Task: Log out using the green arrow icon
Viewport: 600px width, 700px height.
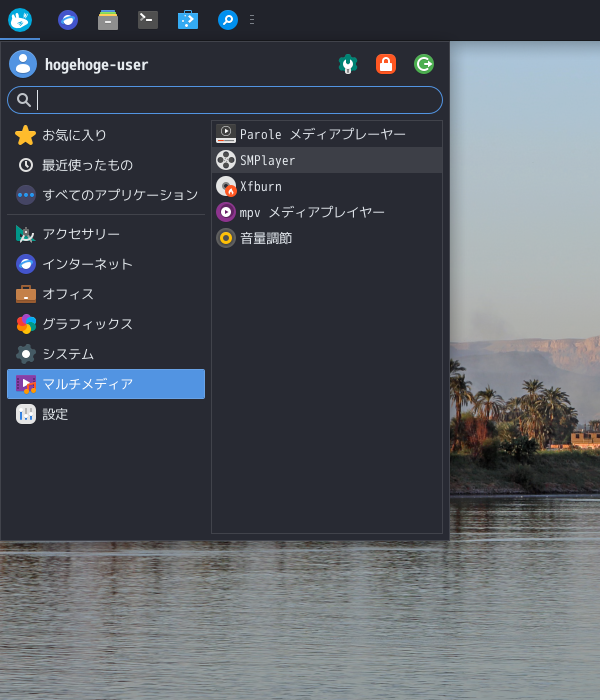Action: coord(424,64)
